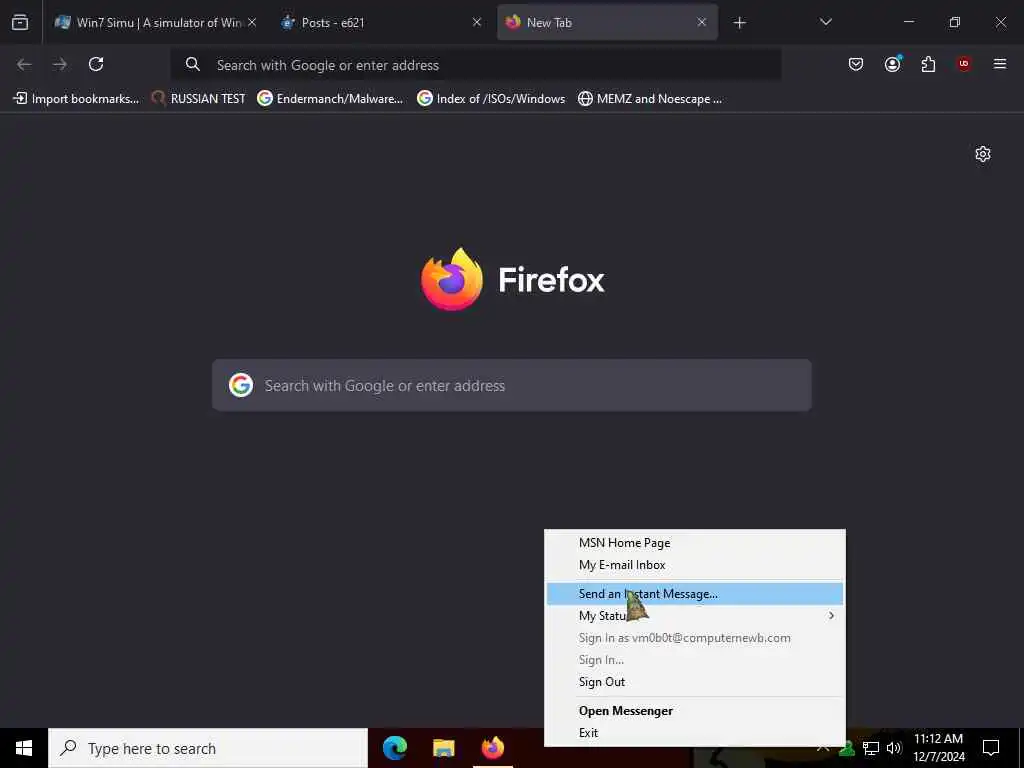Open the Pocket save icon

(x=856, y=64)
